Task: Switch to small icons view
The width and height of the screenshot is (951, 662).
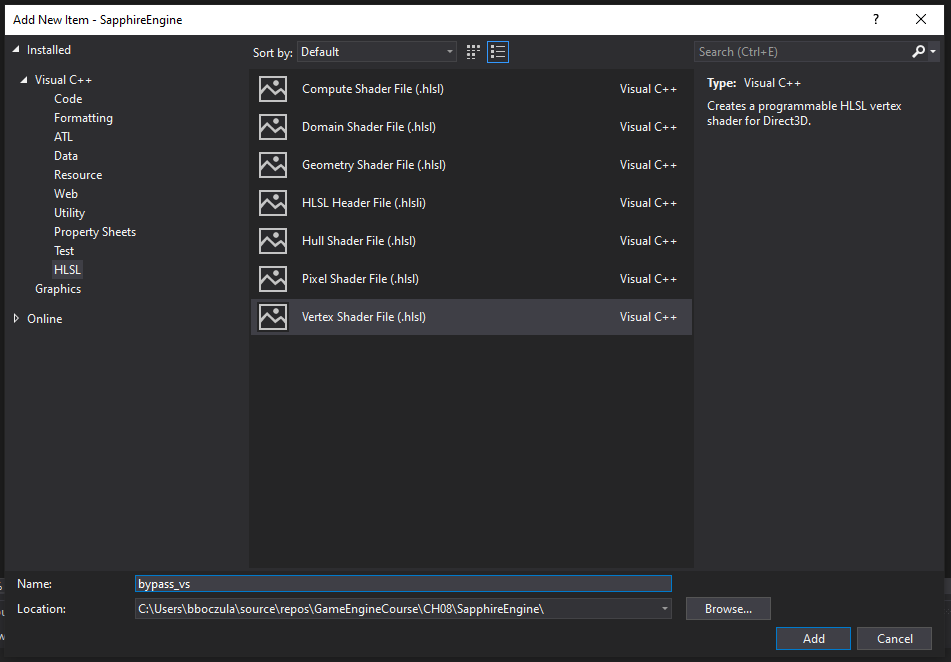Action: [474, 52]
